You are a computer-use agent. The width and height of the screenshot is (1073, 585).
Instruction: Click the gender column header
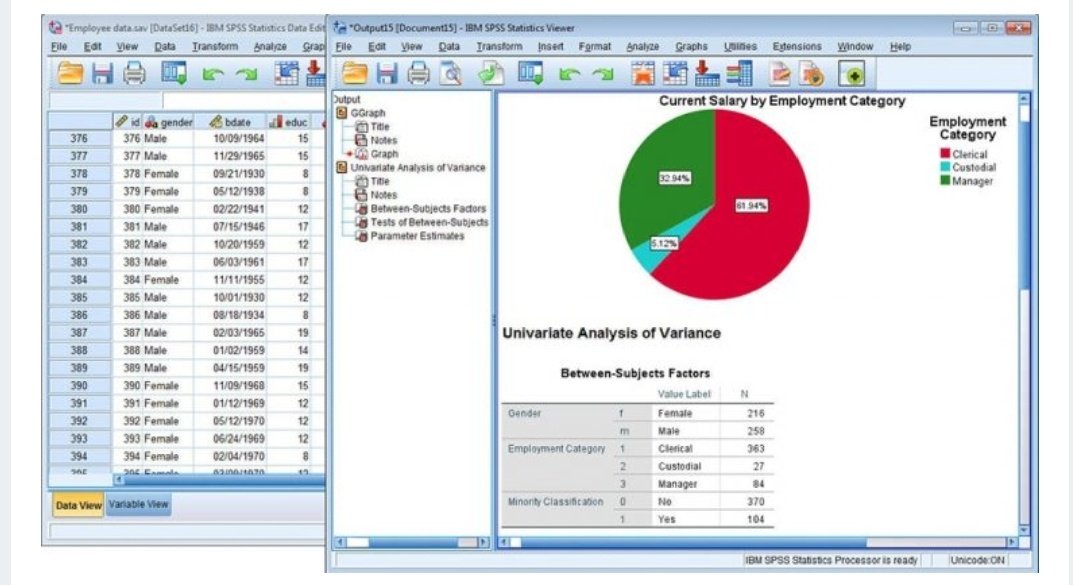tap(170, 122)
